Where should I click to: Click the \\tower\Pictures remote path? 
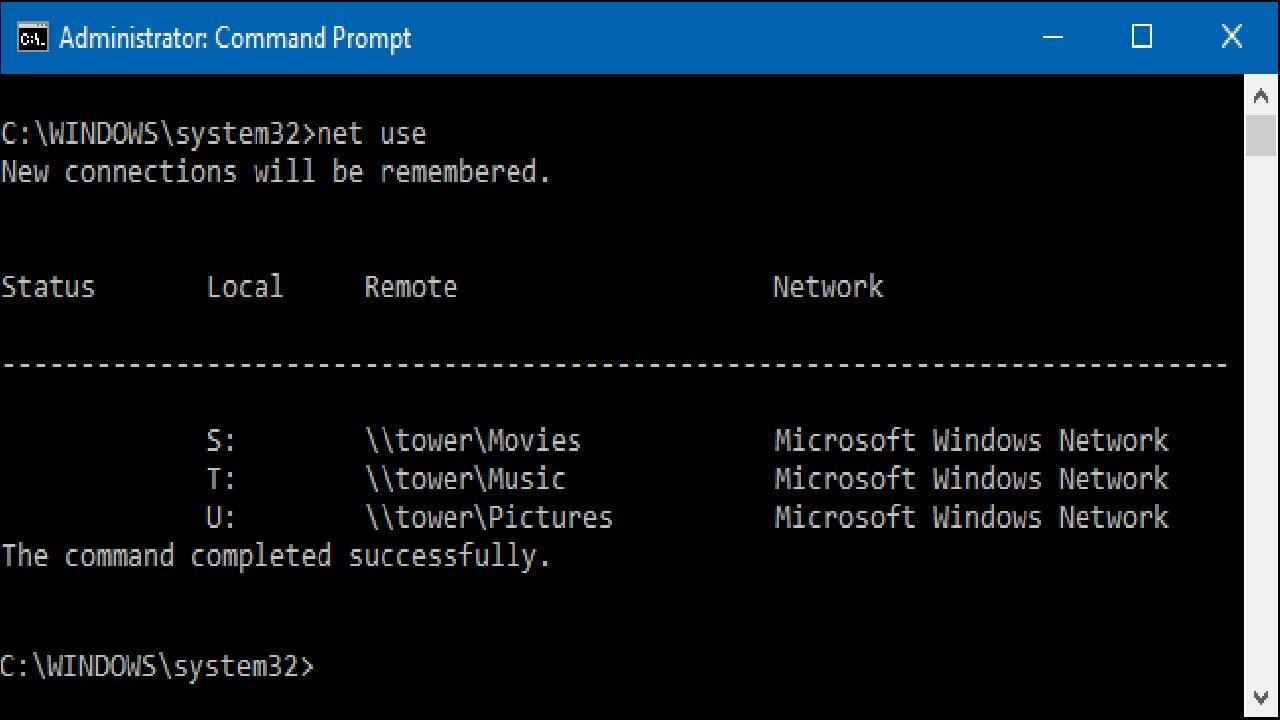pos(488,518)
